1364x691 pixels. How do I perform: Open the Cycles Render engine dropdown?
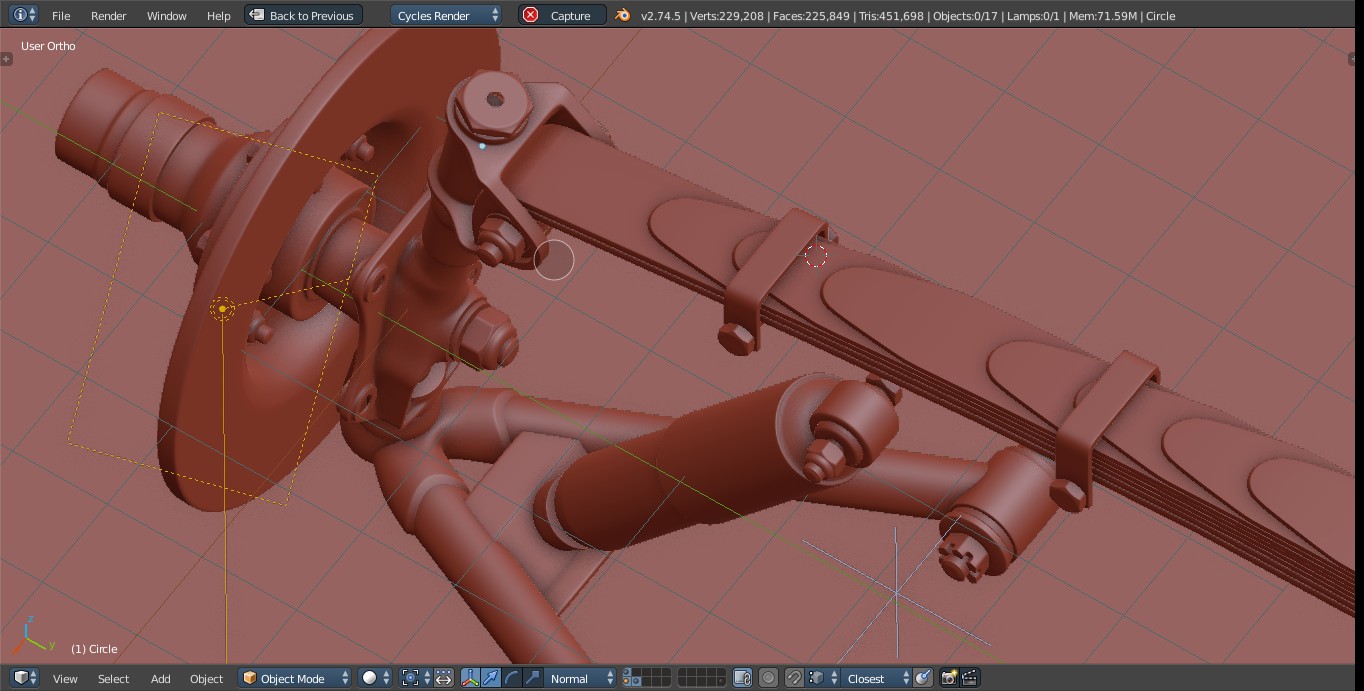(447, 15)
